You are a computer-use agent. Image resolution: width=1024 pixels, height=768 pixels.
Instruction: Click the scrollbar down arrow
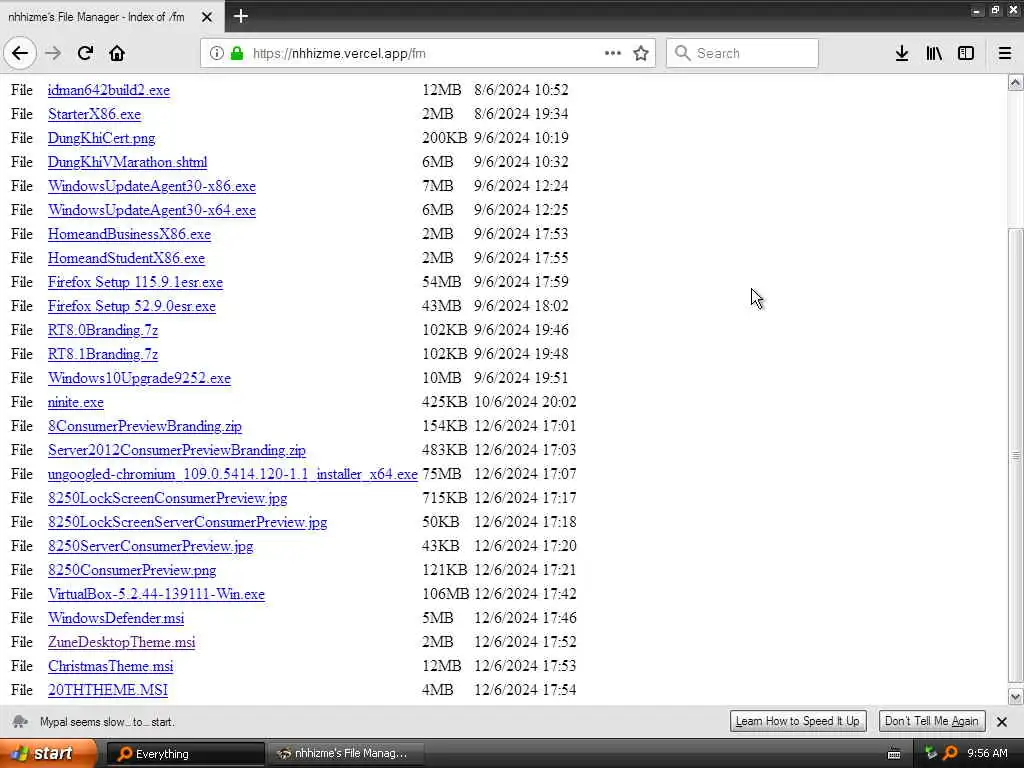(x=1016, y=697)
